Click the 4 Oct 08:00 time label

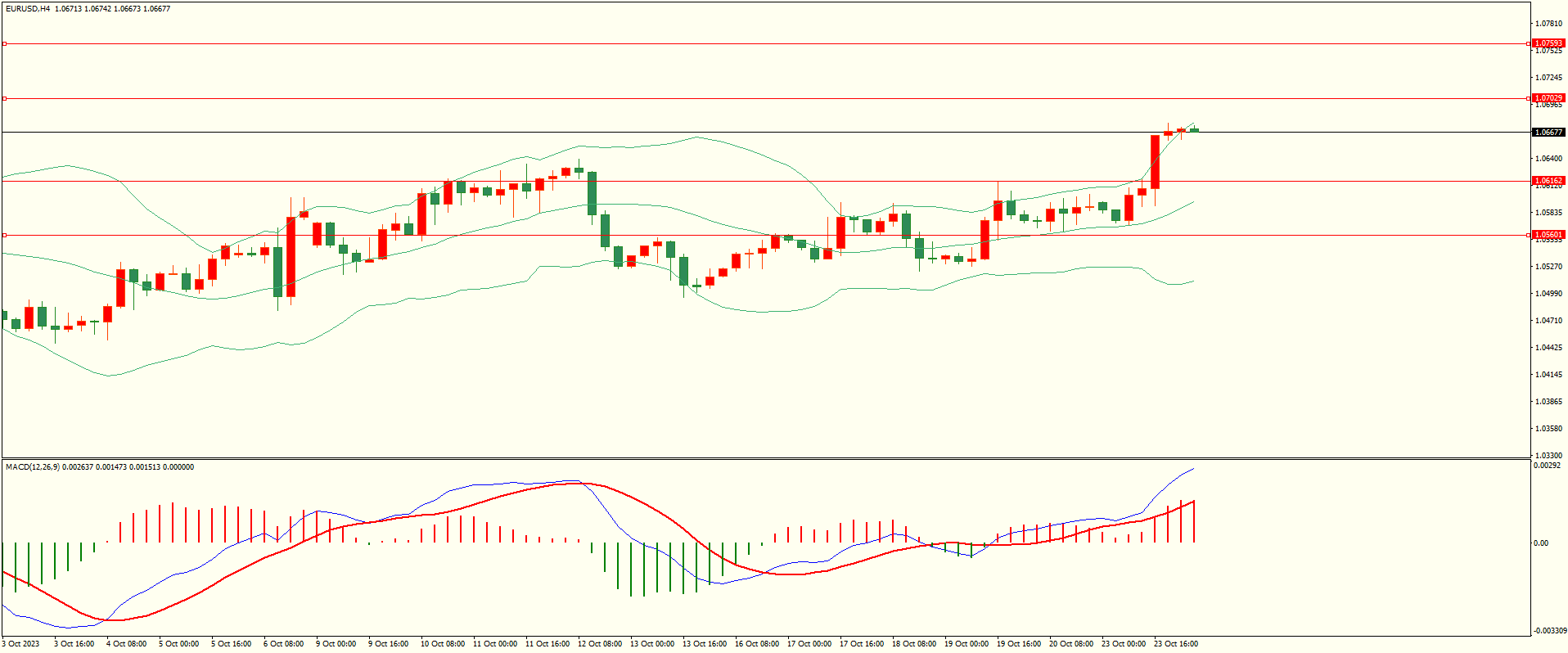coord(127,644)
